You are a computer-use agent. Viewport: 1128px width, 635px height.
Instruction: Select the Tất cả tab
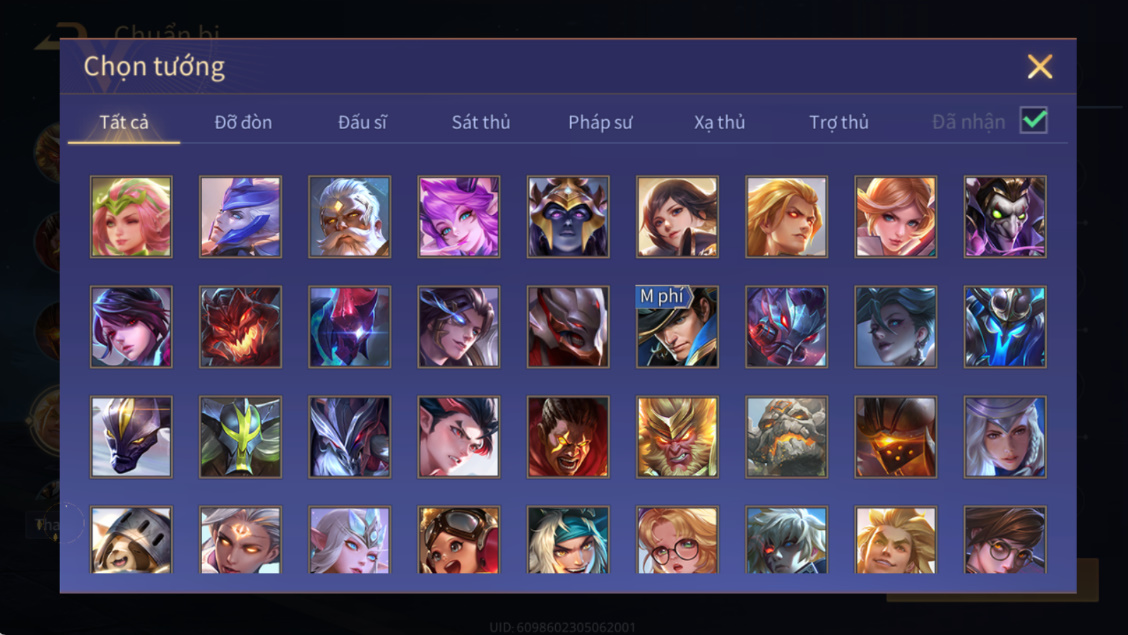124,122
